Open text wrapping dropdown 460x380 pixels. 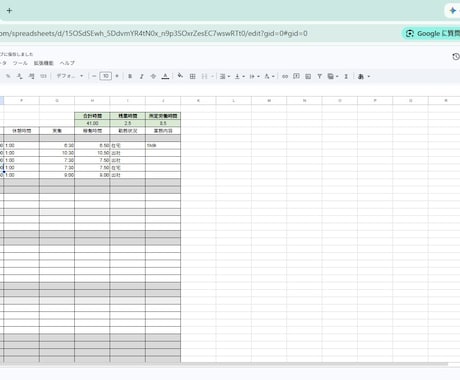point(254,76)
